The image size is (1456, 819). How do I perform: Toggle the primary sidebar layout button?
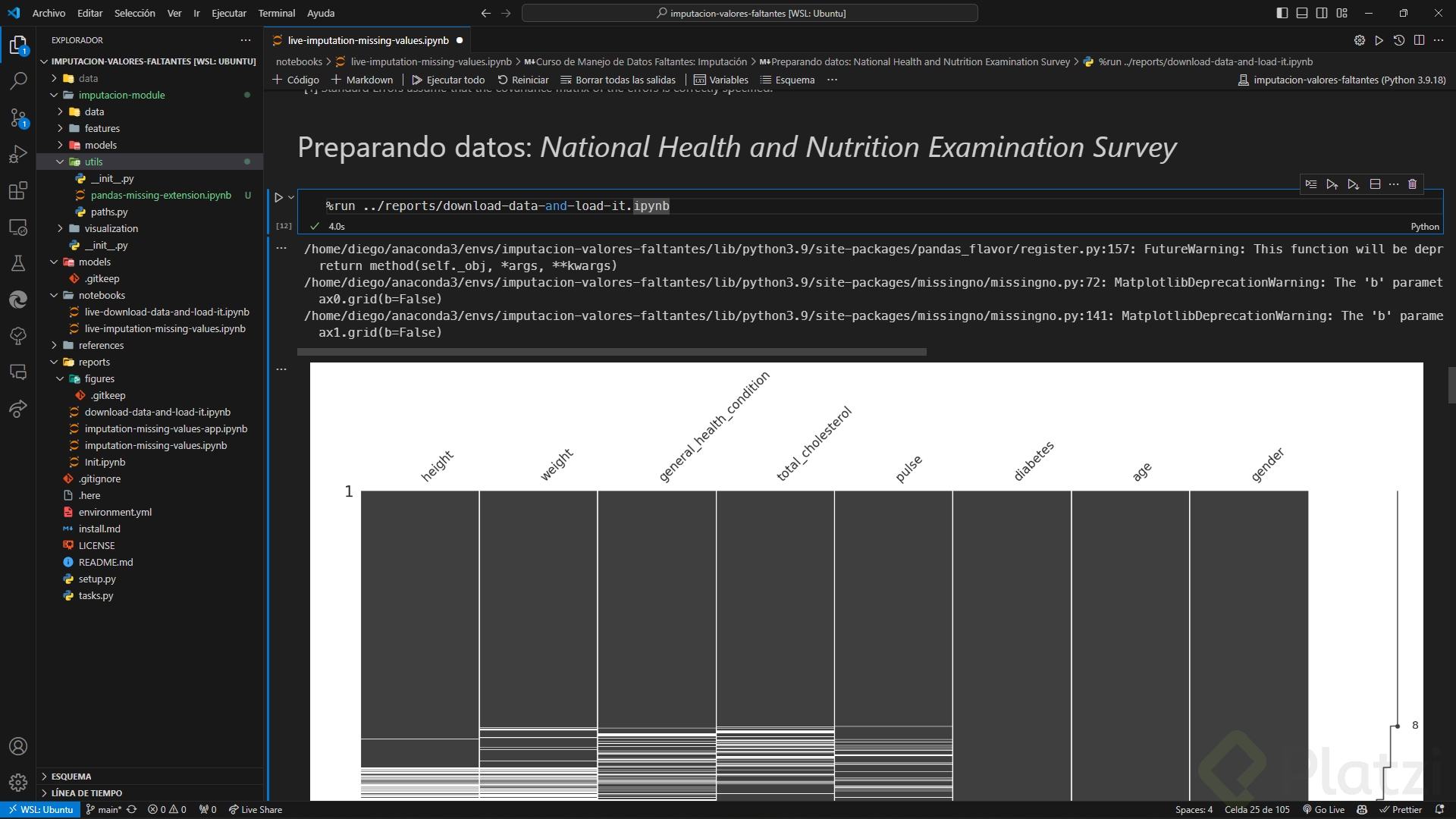click(x=1282, y=13)
